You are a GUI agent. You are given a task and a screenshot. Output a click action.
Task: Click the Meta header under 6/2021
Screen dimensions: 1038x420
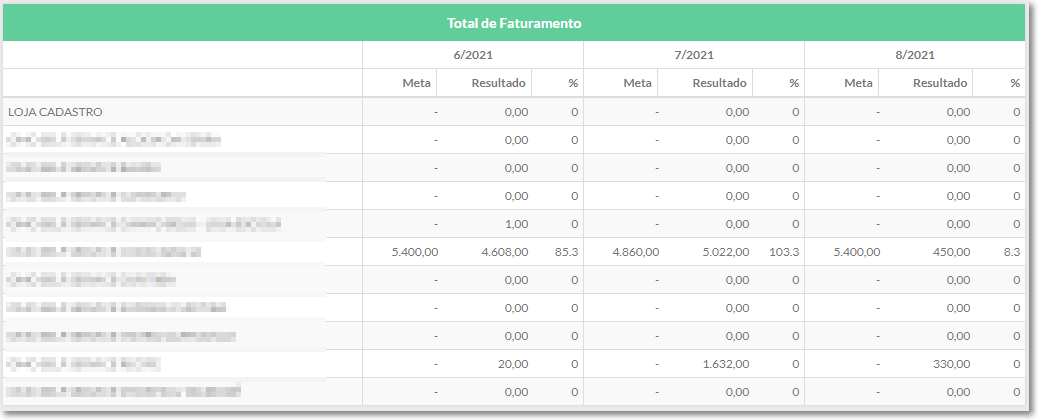(x=416, y=83)
